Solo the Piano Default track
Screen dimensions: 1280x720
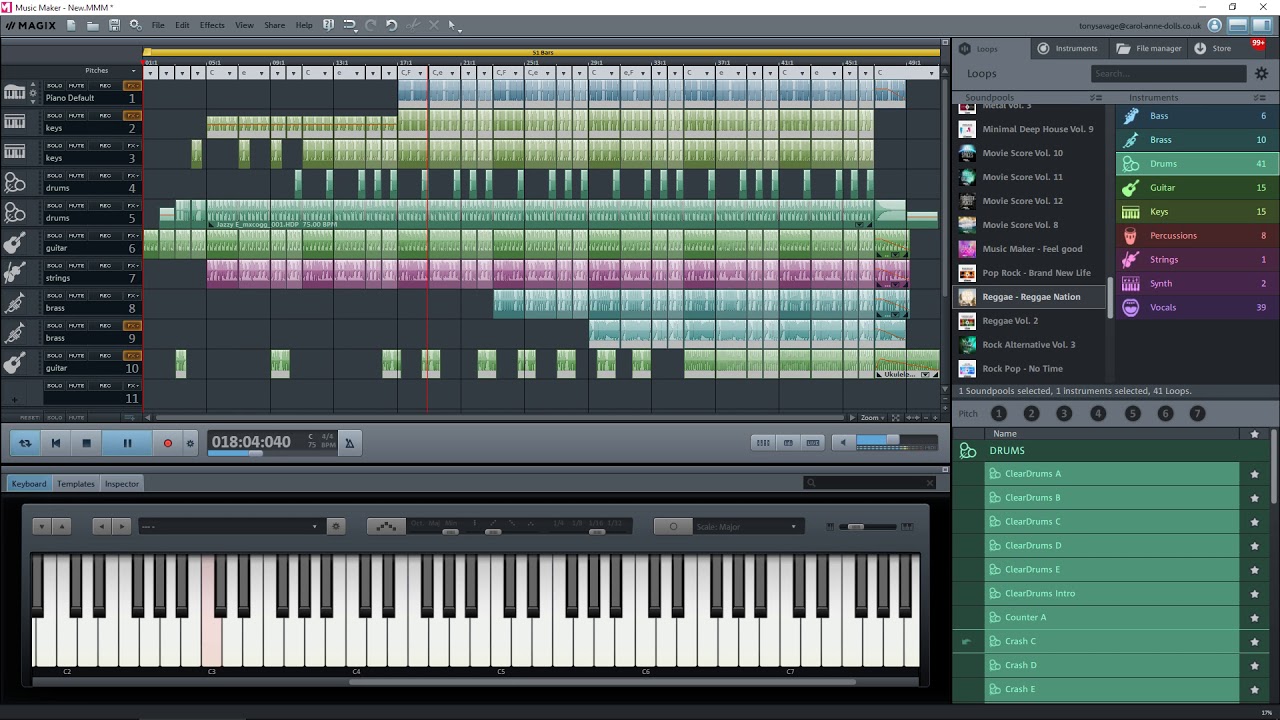point(55,86)
